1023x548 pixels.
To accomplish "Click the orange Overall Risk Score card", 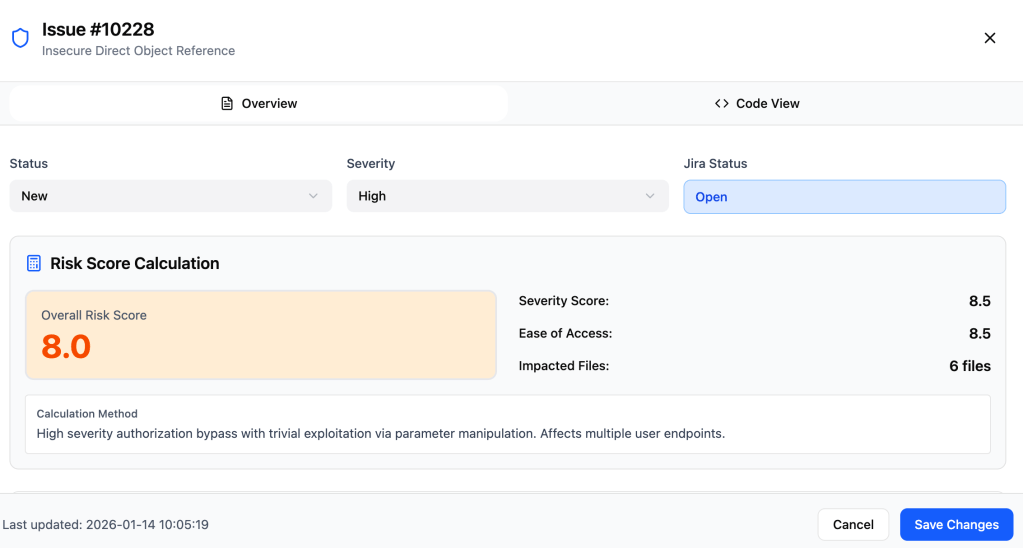I will pyautogui.click(x=260, y=335).
